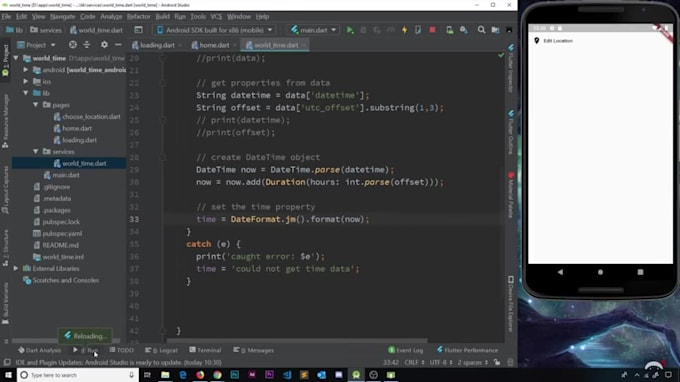Open the Tools menu
Image resolution: width=680 pixels, height=382 pixels.
(198, 16)
